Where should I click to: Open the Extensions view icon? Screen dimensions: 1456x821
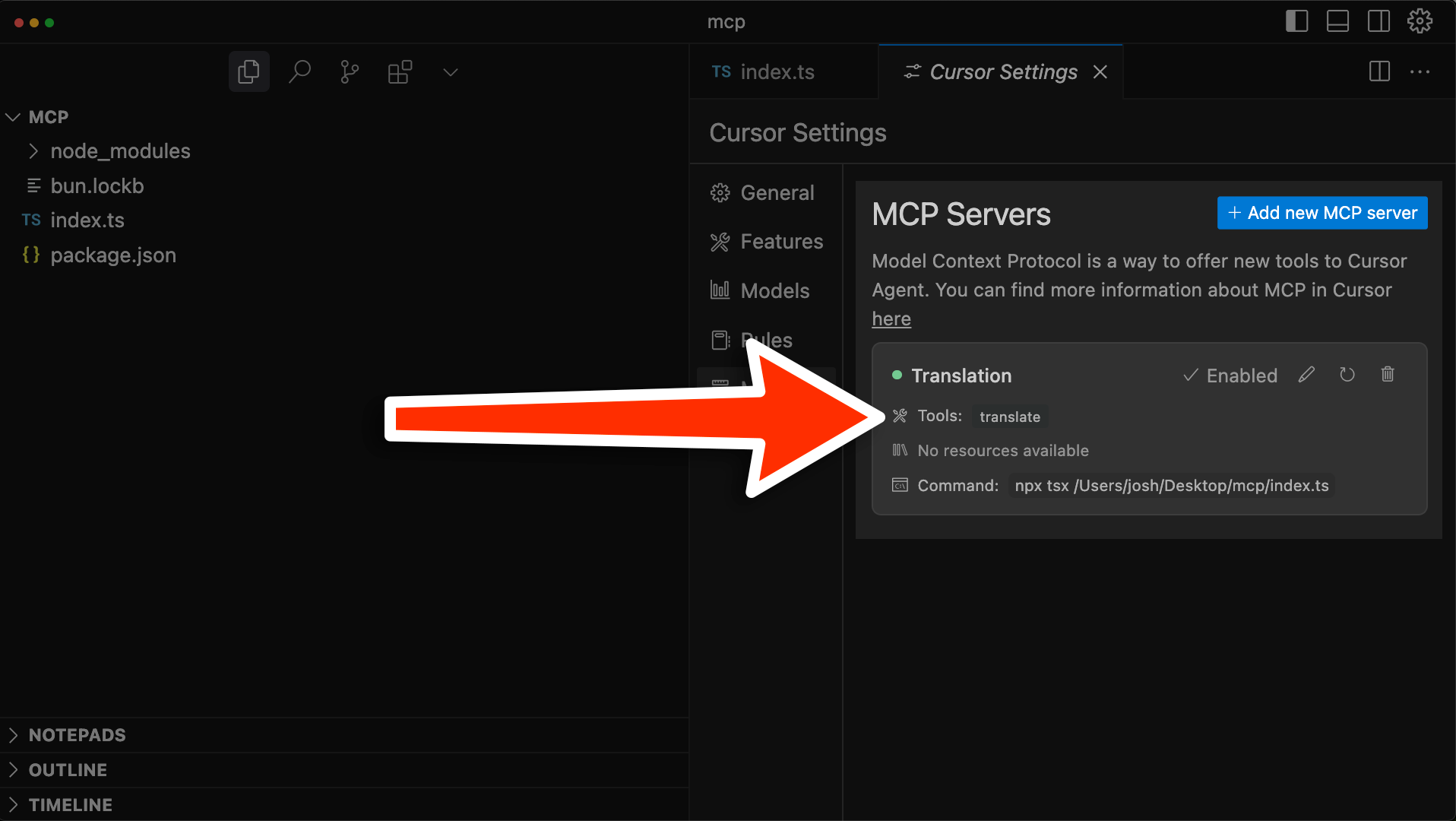(x=400, y=72)
